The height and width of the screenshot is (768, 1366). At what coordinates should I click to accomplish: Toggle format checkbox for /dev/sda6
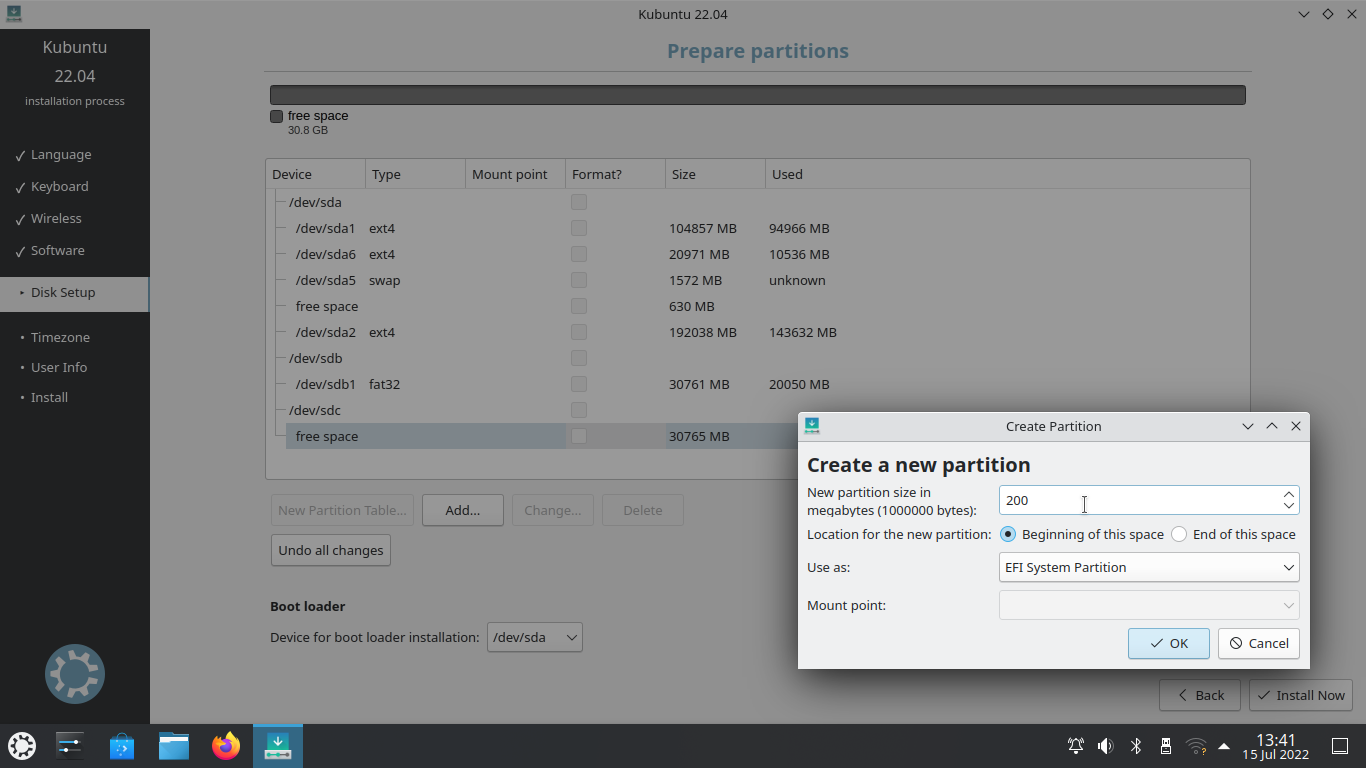(x=579, y=254)
